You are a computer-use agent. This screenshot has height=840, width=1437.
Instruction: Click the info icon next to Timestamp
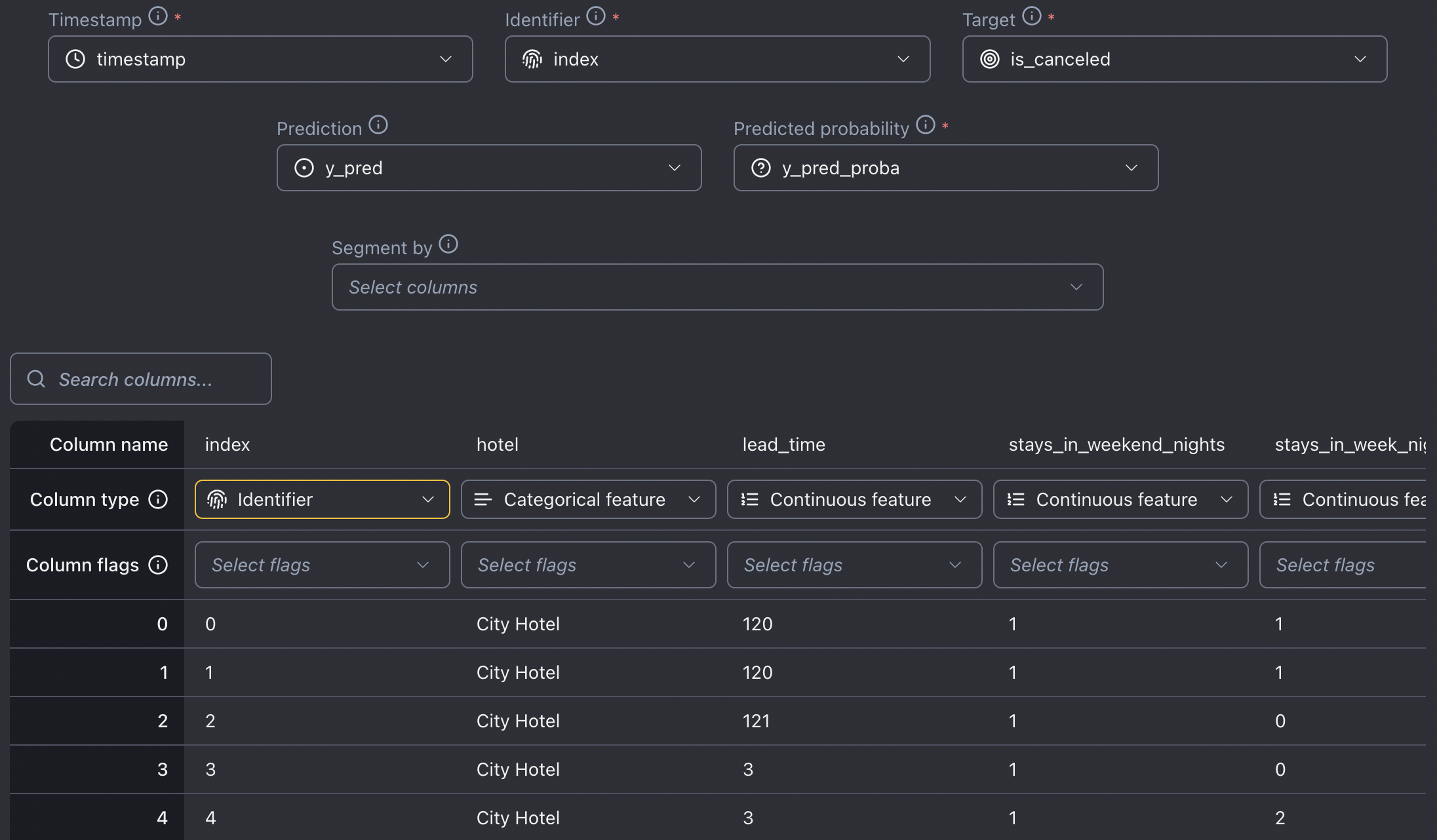pyautogui.click(x=158, y=16)
